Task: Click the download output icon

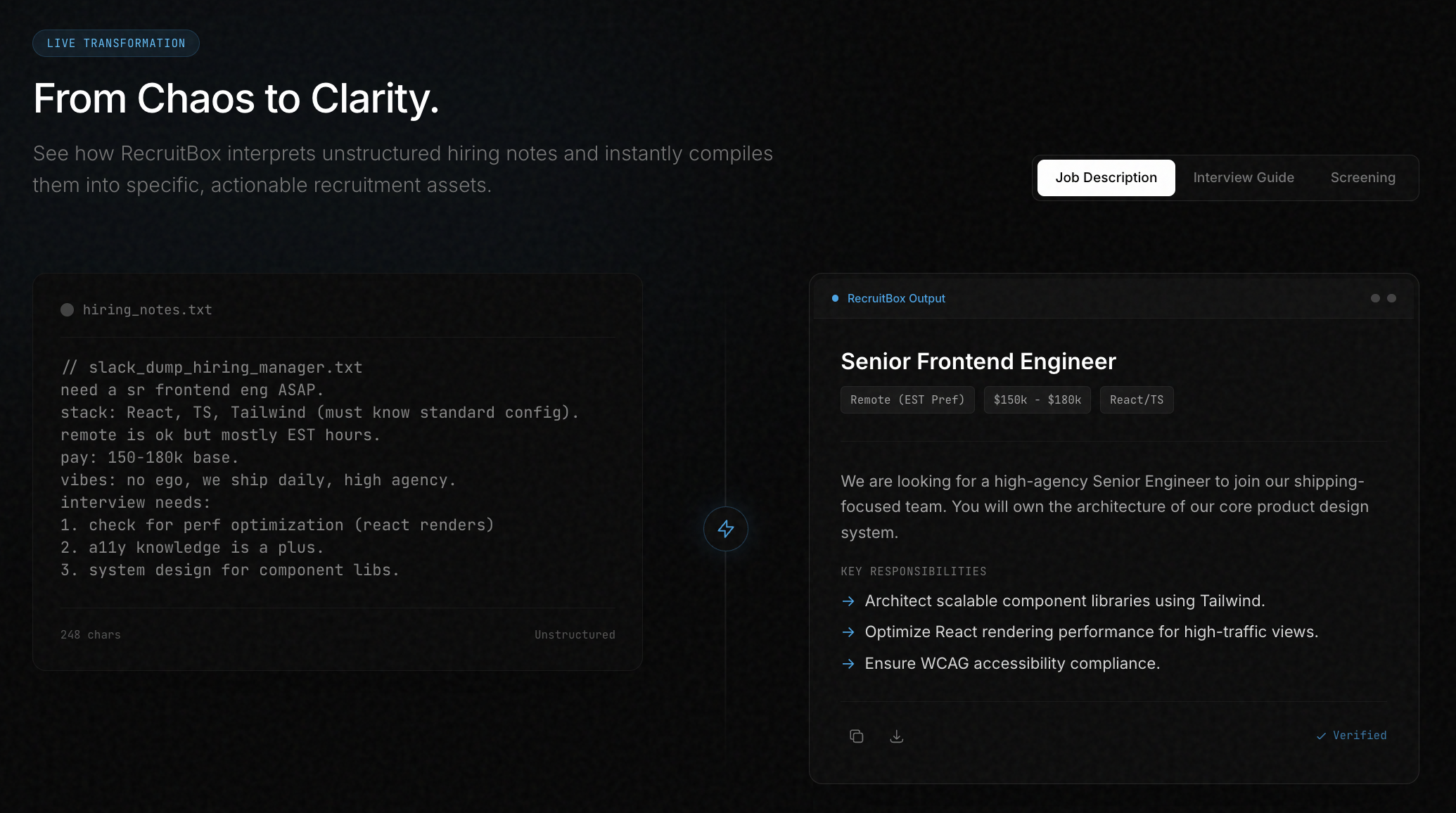Action: click(896, 736)
